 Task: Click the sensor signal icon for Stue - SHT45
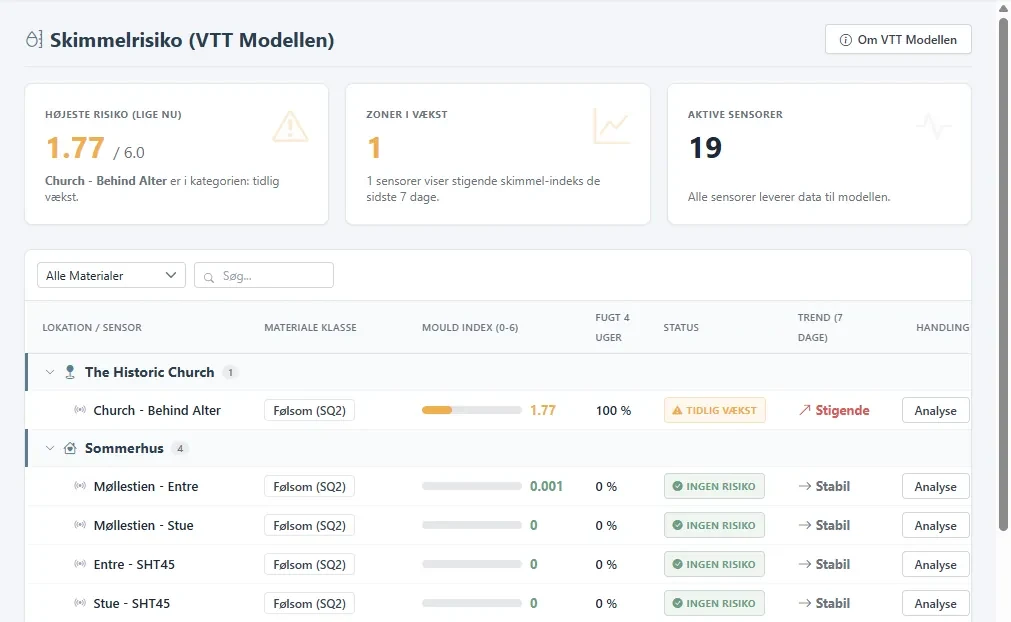80,603
